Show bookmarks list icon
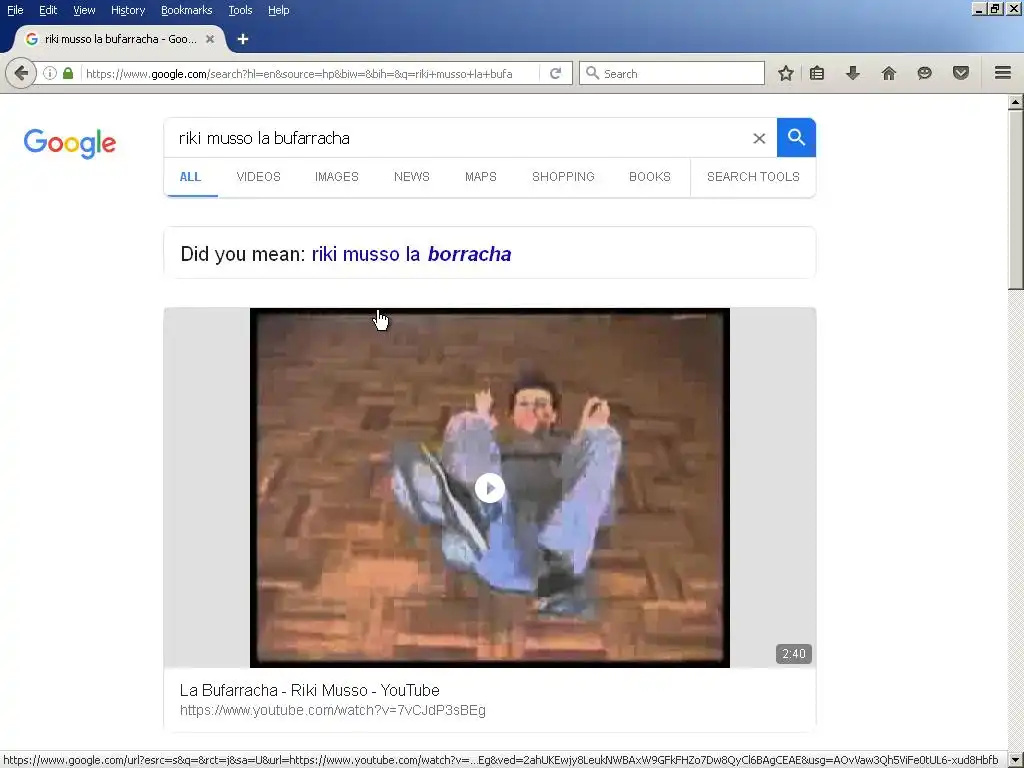The image size is (1024, 768). 817,73
